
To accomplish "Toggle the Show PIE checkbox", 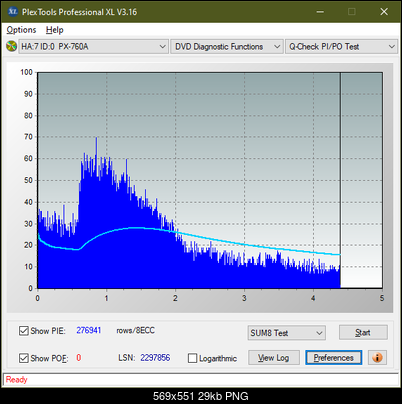I will pyautogui.click(x=24, y=331).
